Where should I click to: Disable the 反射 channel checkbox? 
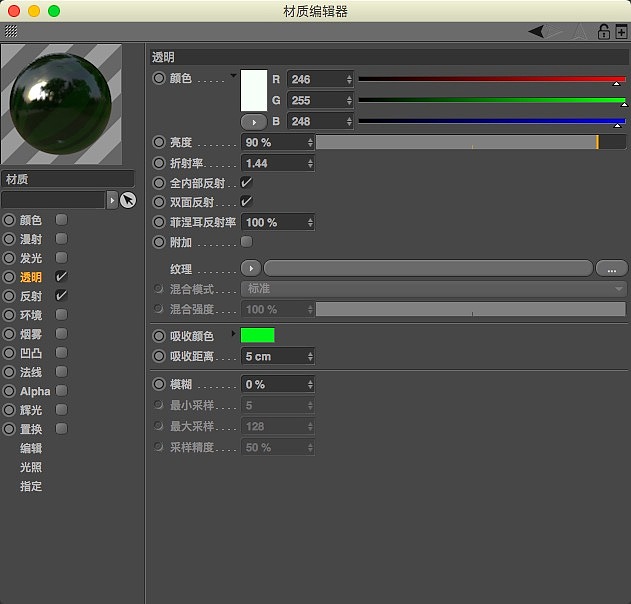click(x=61, y=296)
